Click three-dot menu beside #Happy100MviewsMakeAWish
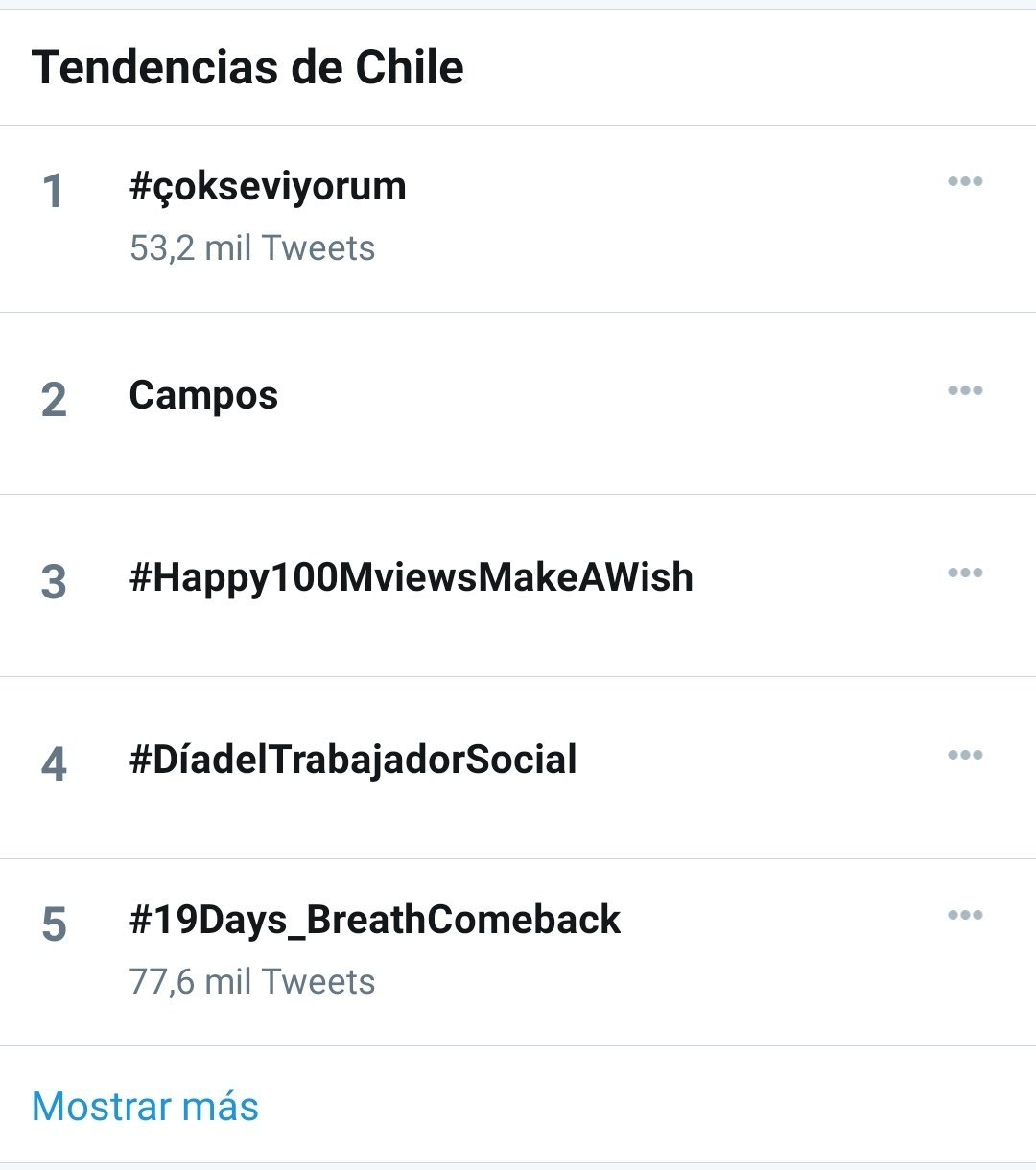The width and height of the screenshot is (1036, 1170). pos(964,573)
